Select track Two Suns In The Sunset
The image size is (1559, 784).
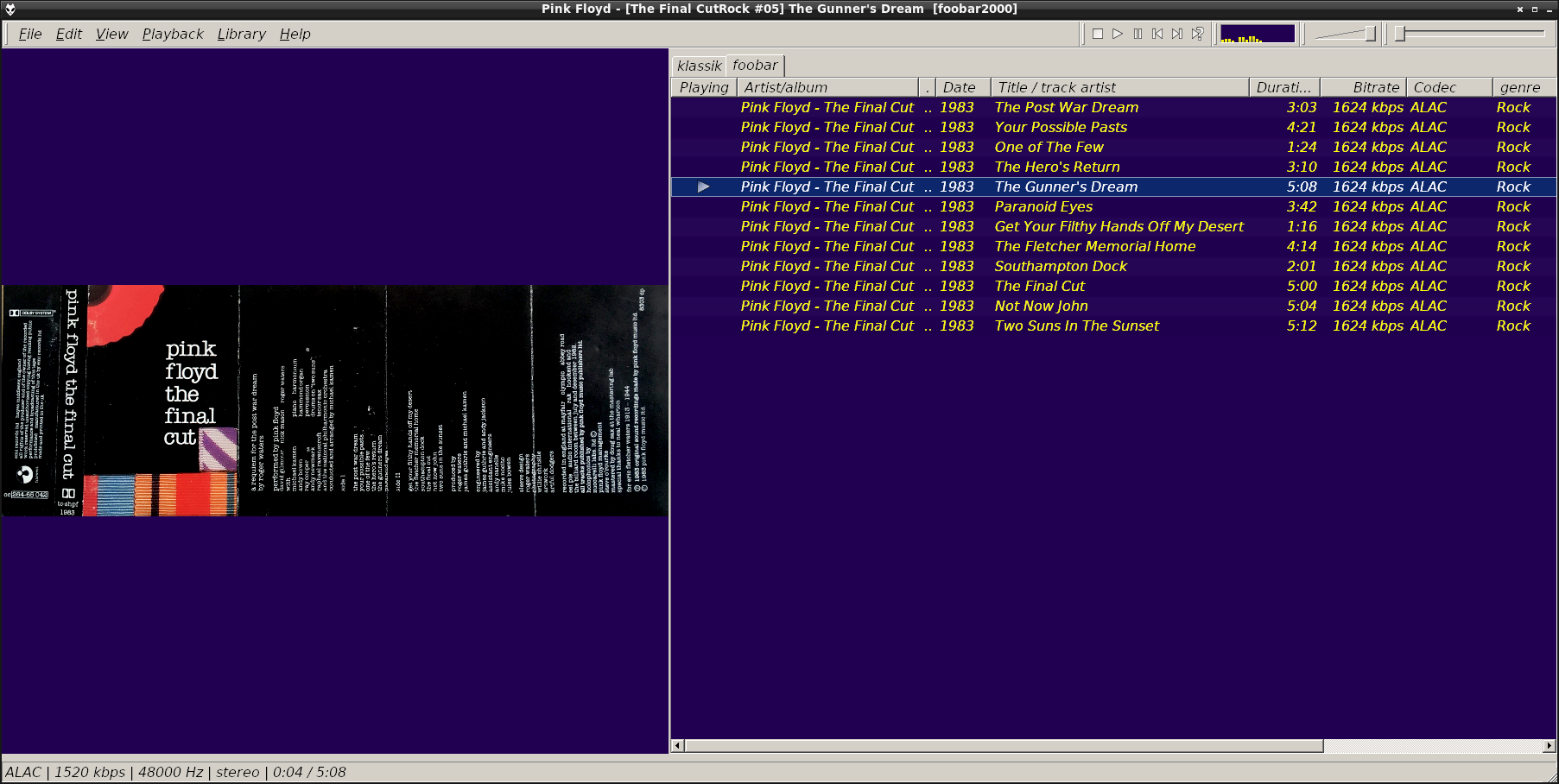pos(1113,326)
